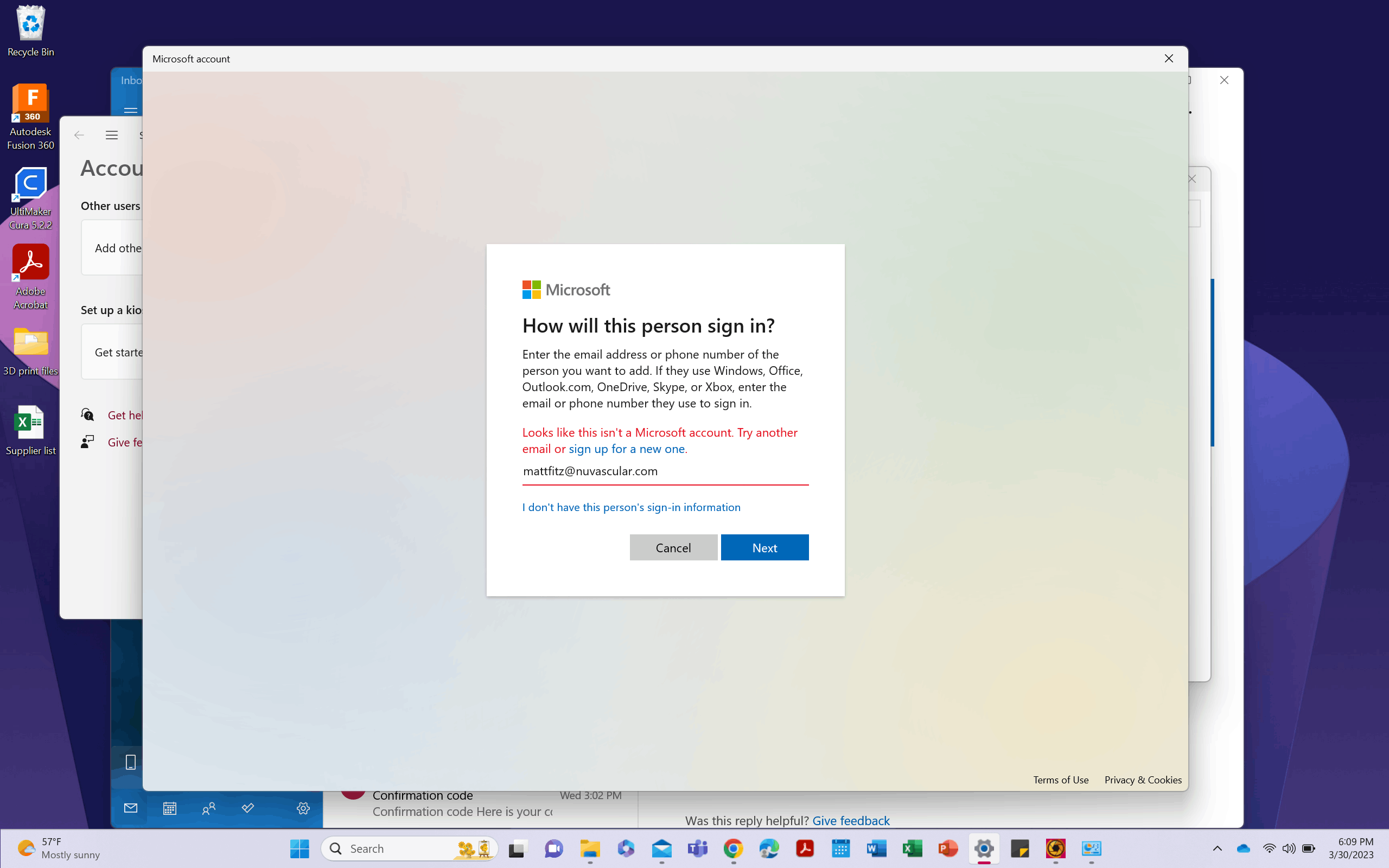Click I don't have this person's sign-in information

(x=631, y=506)
